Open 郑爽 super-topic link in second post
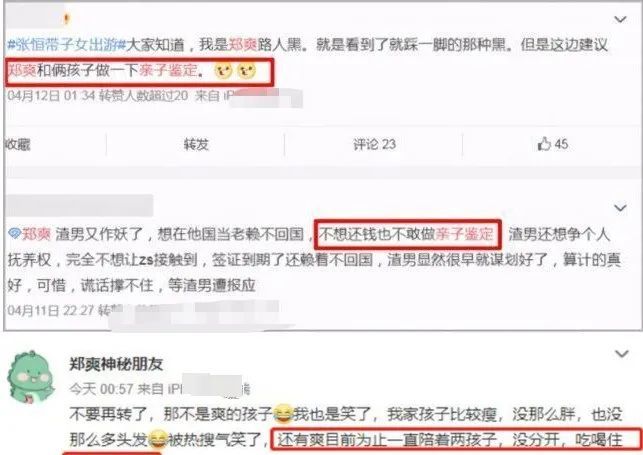Screen dimensions: 643x455 (x=36, y=234)
